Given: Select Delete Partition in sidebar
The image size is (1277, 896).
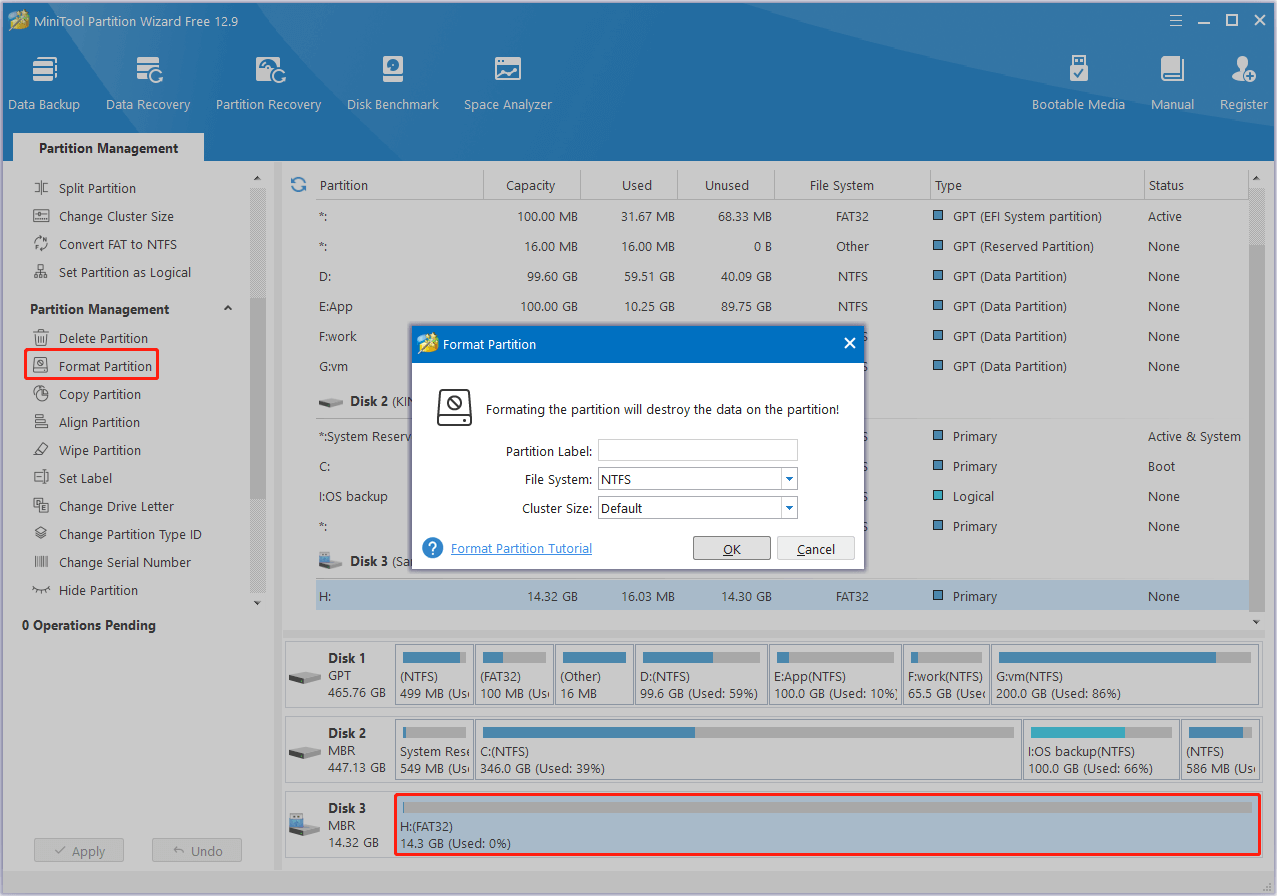Looking at the screenshot, I should (103, 339).
